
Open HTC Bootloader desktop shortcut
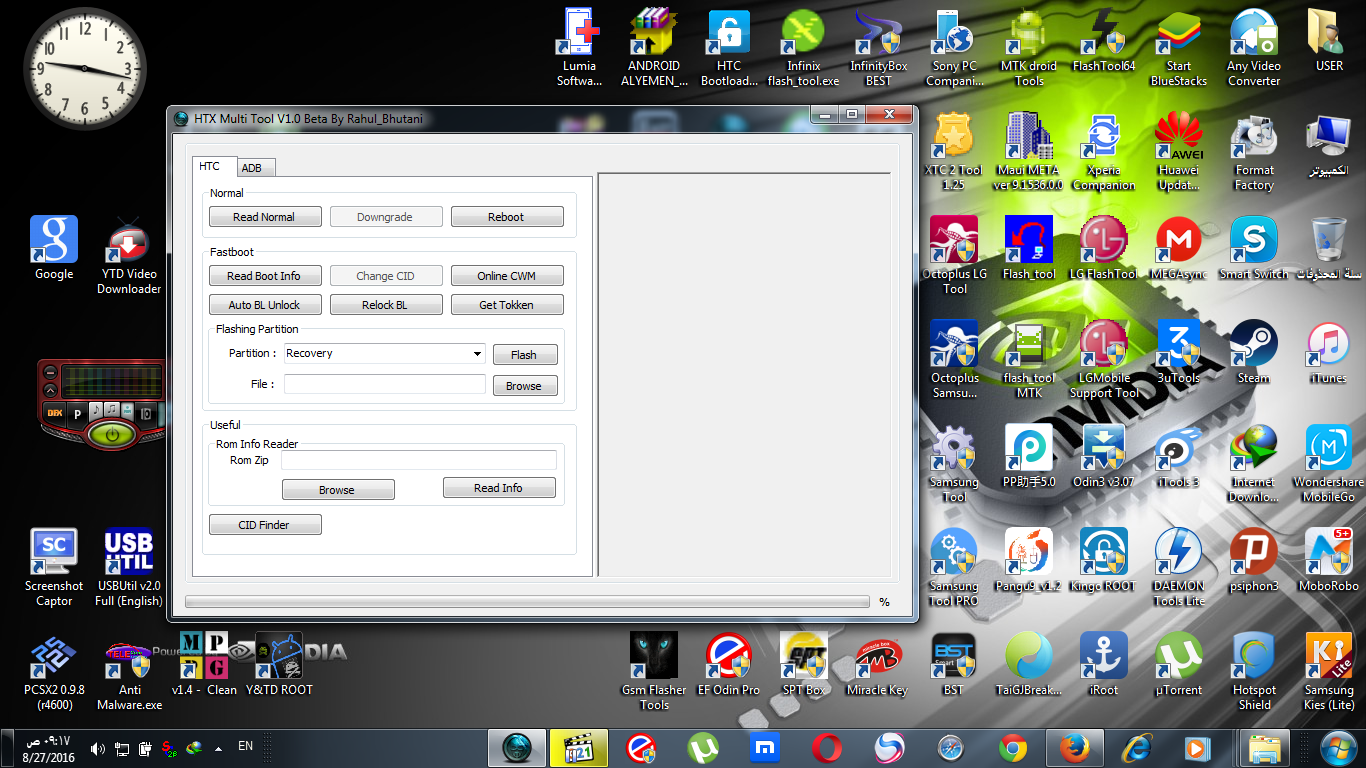[729, 47]
